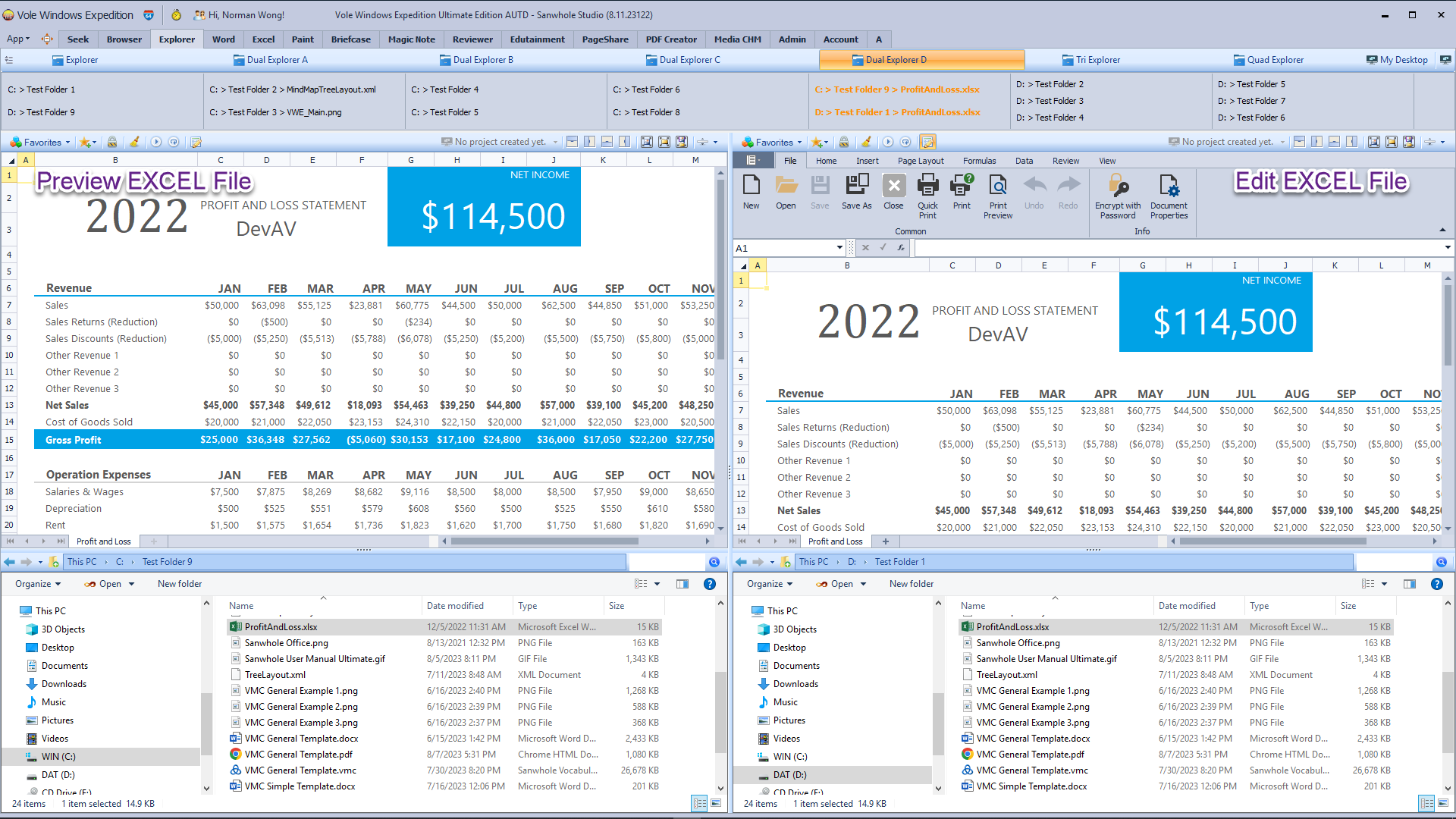Expand the App dropdown menu
1456x819 pixels.
click(18, 39)
